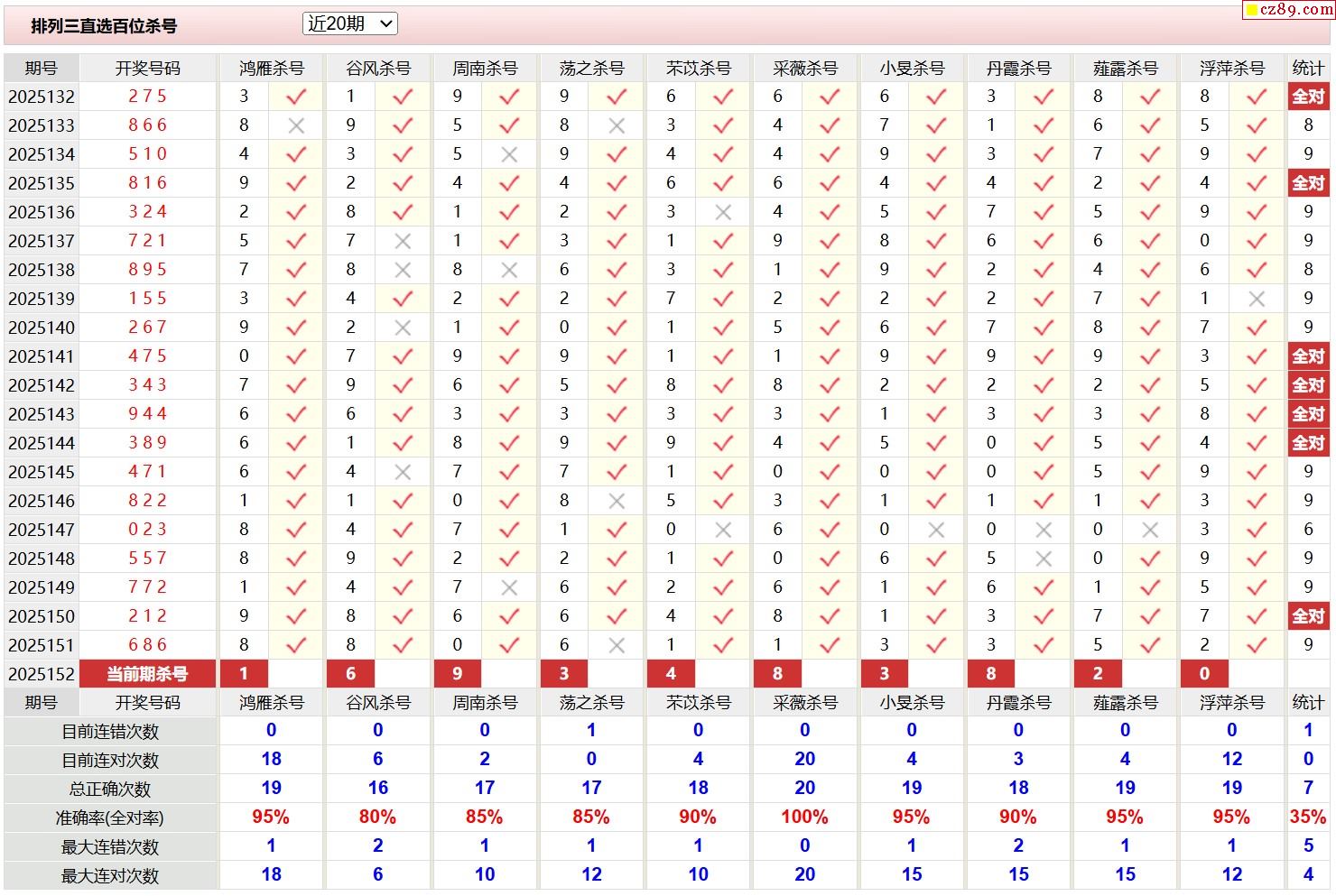1336x896 pixels.
Task: Click the 目前连错次数 row label
Action: [x=110, y=732]
